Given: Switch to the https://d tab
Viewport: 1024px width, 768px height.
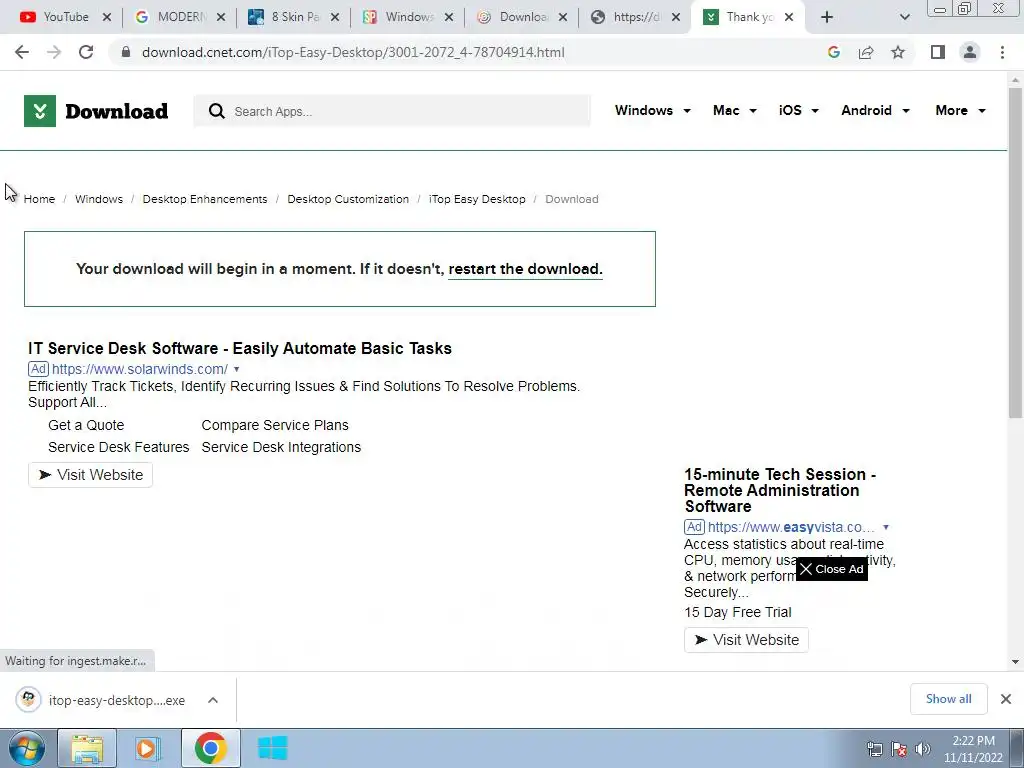Looking at the screenshot, I should [628, 17].
